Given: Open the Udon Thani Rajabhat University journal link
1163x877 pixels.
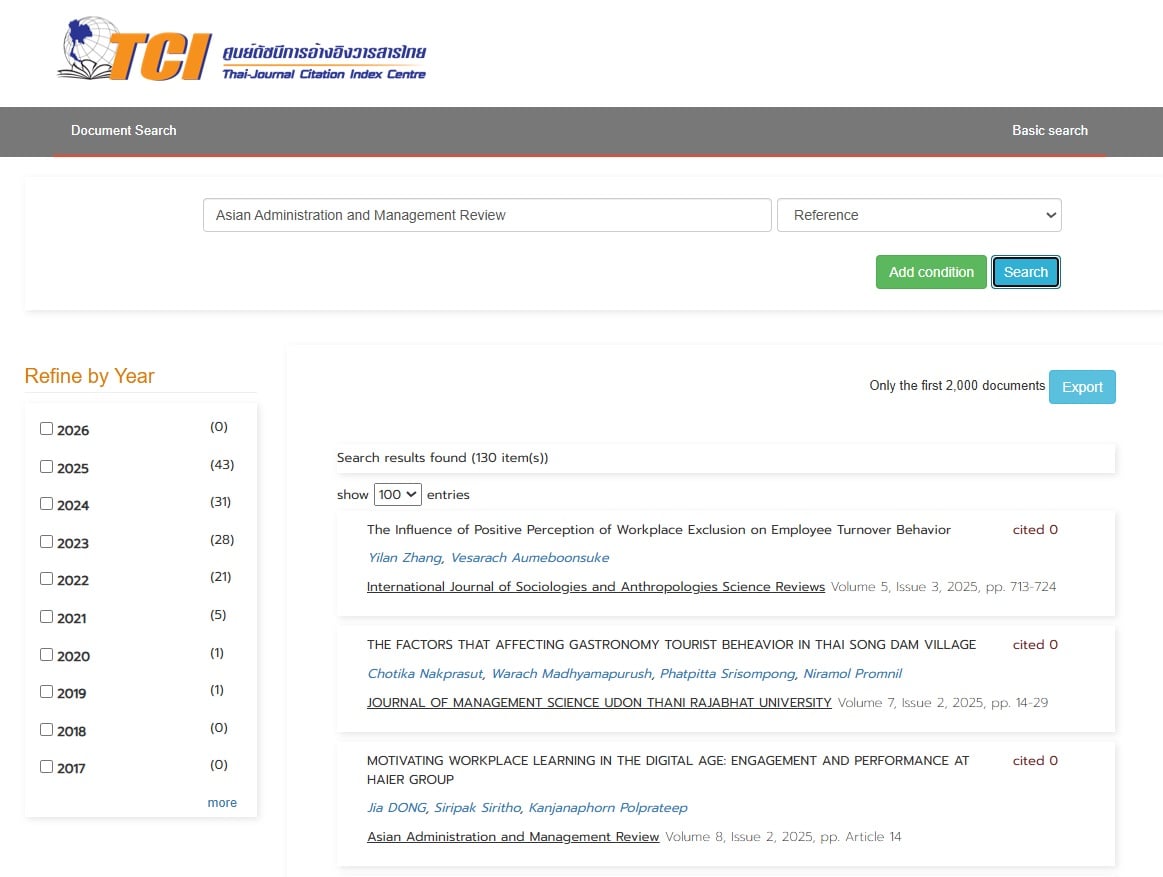Looking at the screenshot, I should [599, 702].
